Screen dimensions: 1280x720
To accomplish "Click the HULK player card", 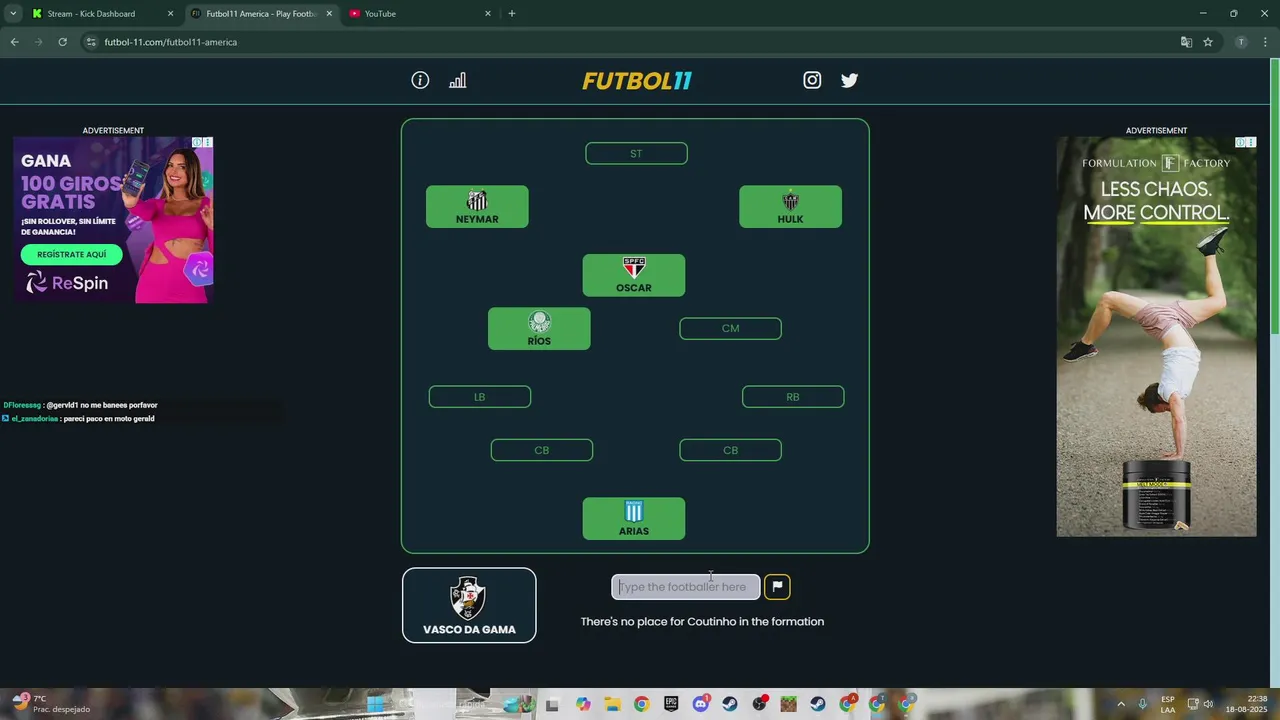I will pos(790,207).
